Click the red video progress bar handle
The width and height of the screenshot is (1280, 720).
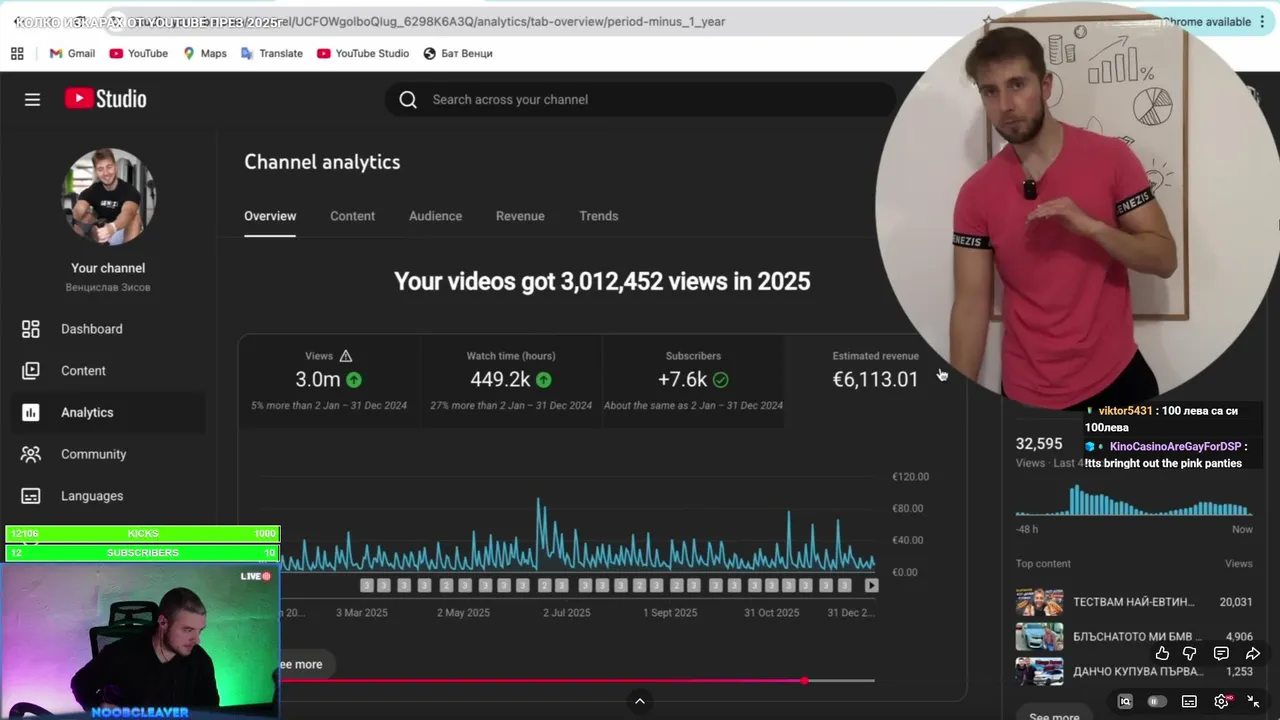pos(804,681)
